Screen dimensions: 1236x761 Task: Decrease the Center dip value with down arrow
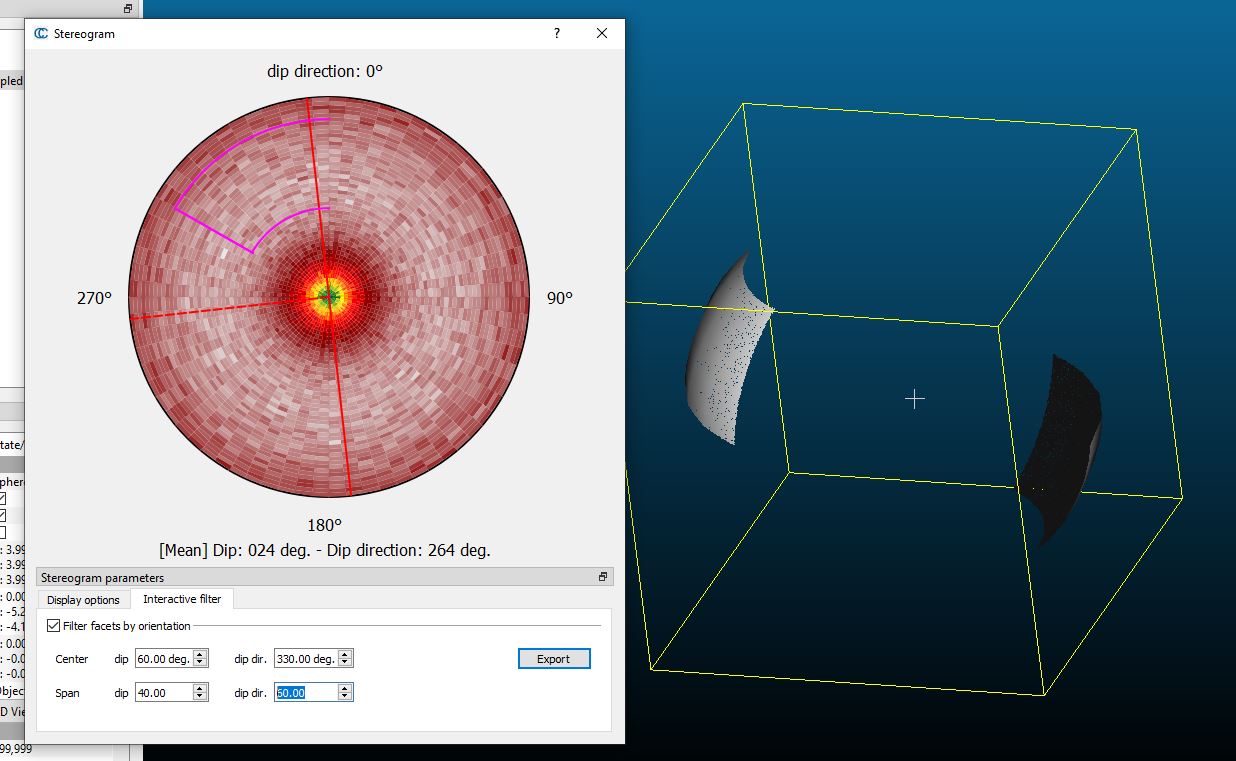click(201, 663)
